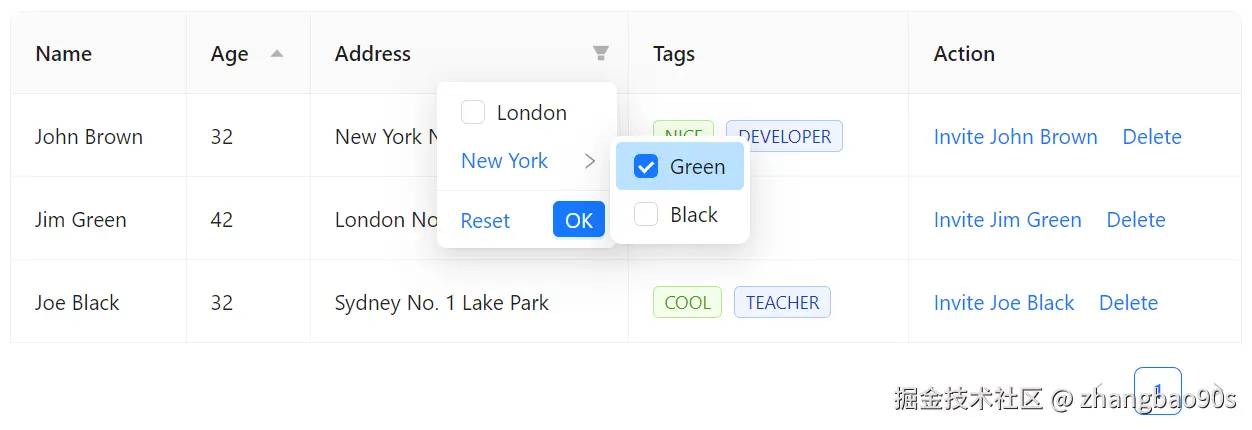
Task: Choose the Green submenu item
Action: 697,167
